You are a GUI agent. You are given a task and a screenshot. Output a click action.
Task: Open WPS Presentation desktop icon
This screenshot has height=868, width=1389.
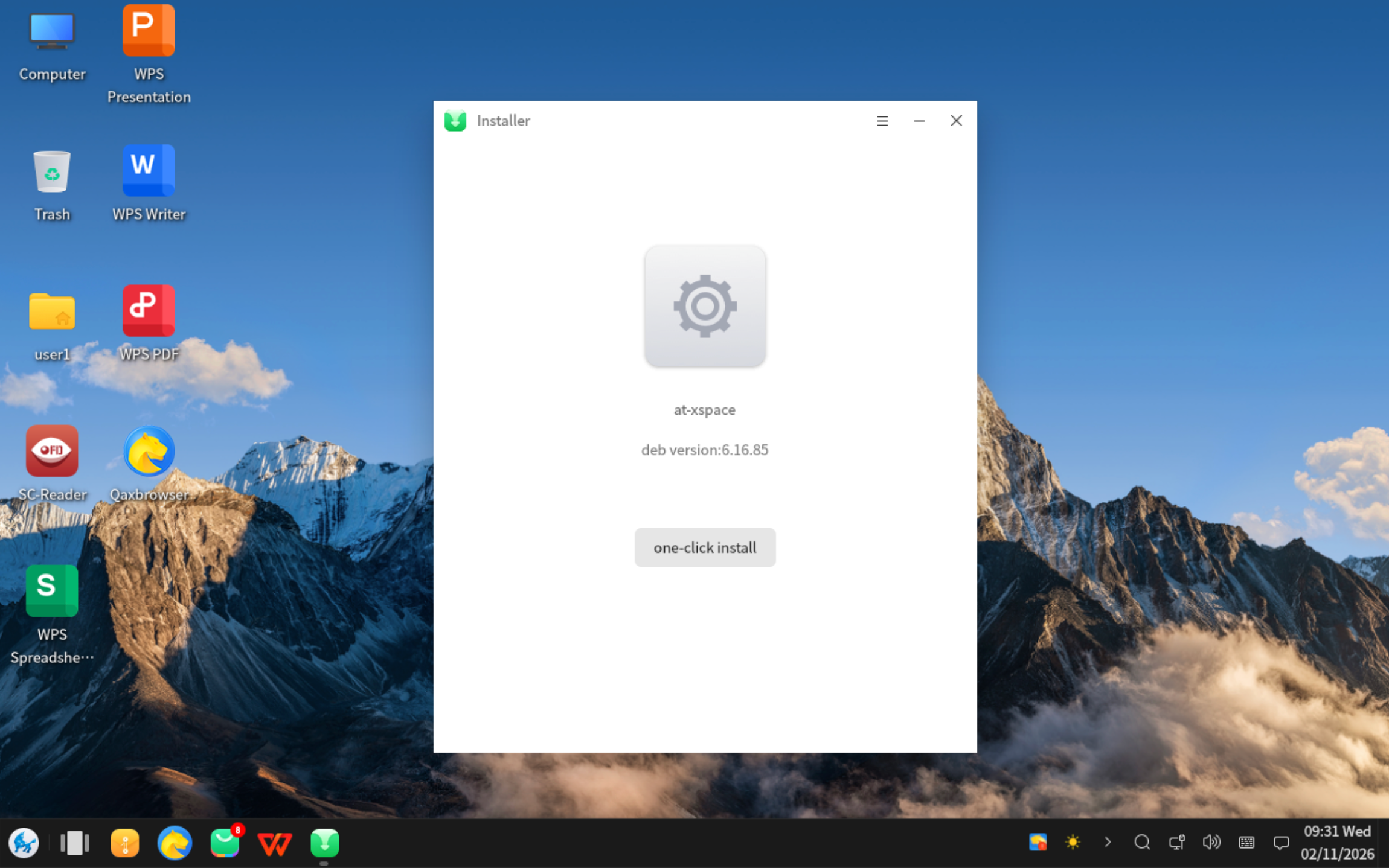tap(149, 31)
